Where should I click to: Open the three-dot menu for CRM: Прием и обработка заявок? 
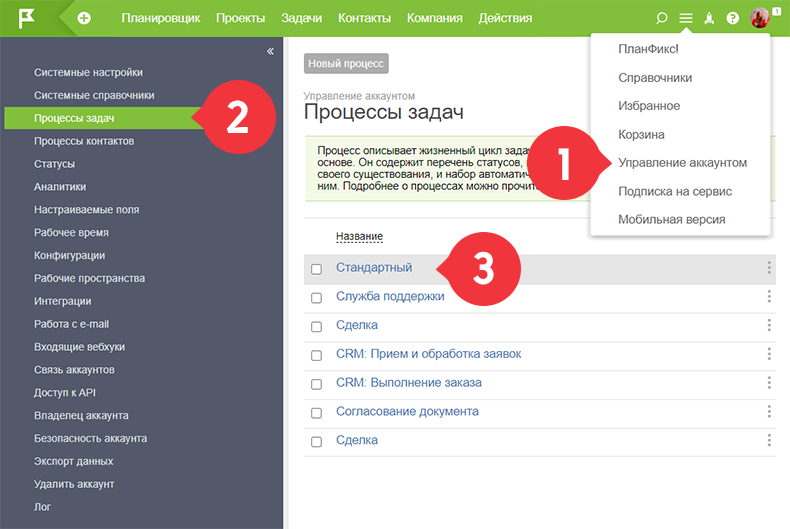point(769,354)
